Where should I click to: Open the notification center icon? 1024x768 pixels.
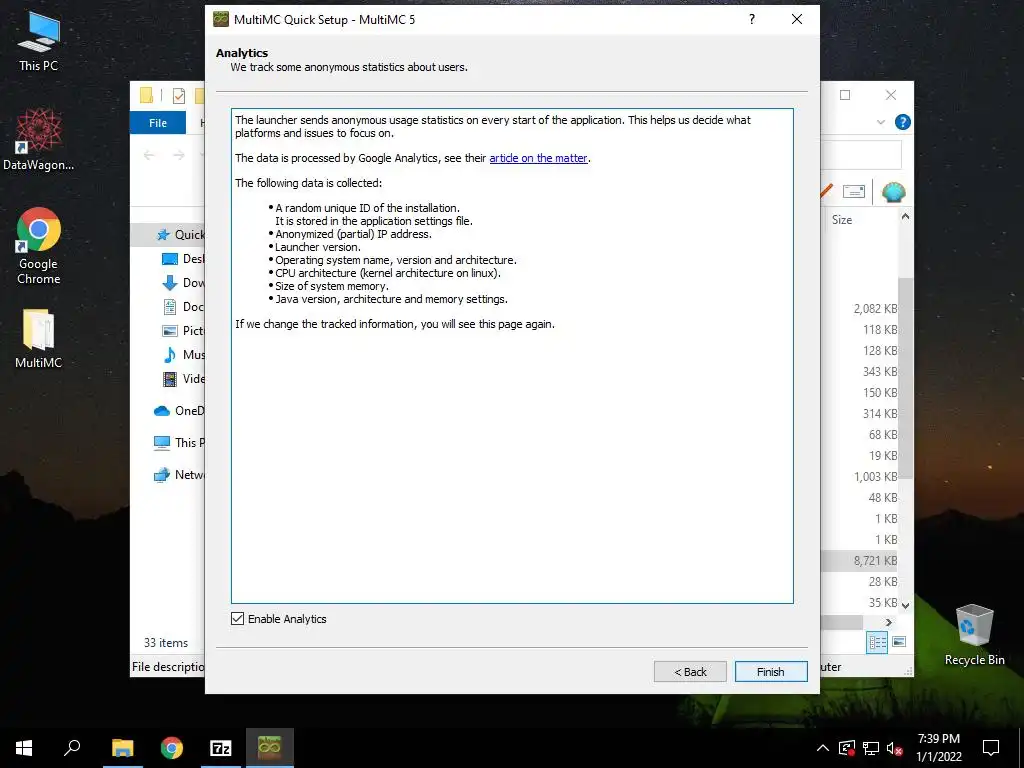[991, 748]
